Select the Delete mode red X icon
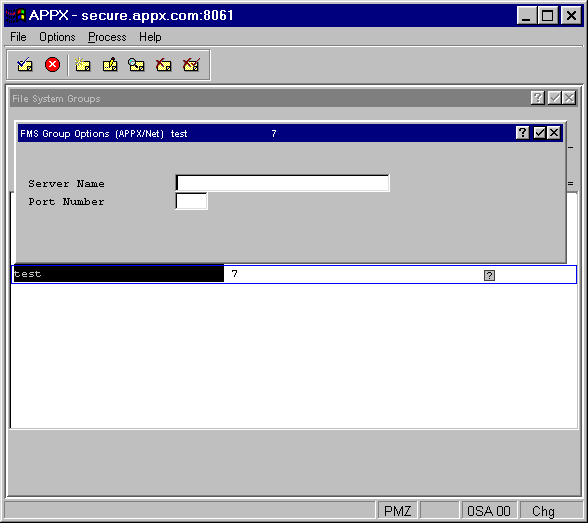Screen dimensions: 588x523 point(164,65)
